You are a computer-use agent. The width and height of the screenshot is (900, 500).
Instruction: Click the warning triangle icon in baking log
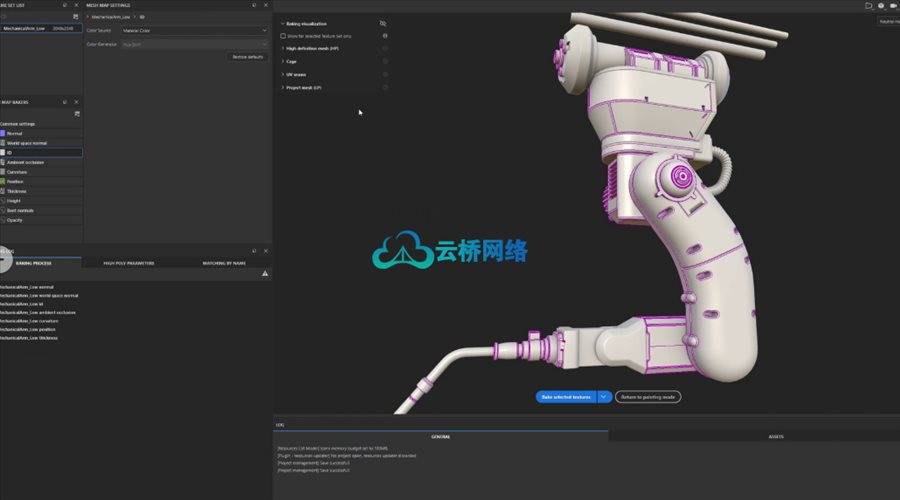(265, 273)
